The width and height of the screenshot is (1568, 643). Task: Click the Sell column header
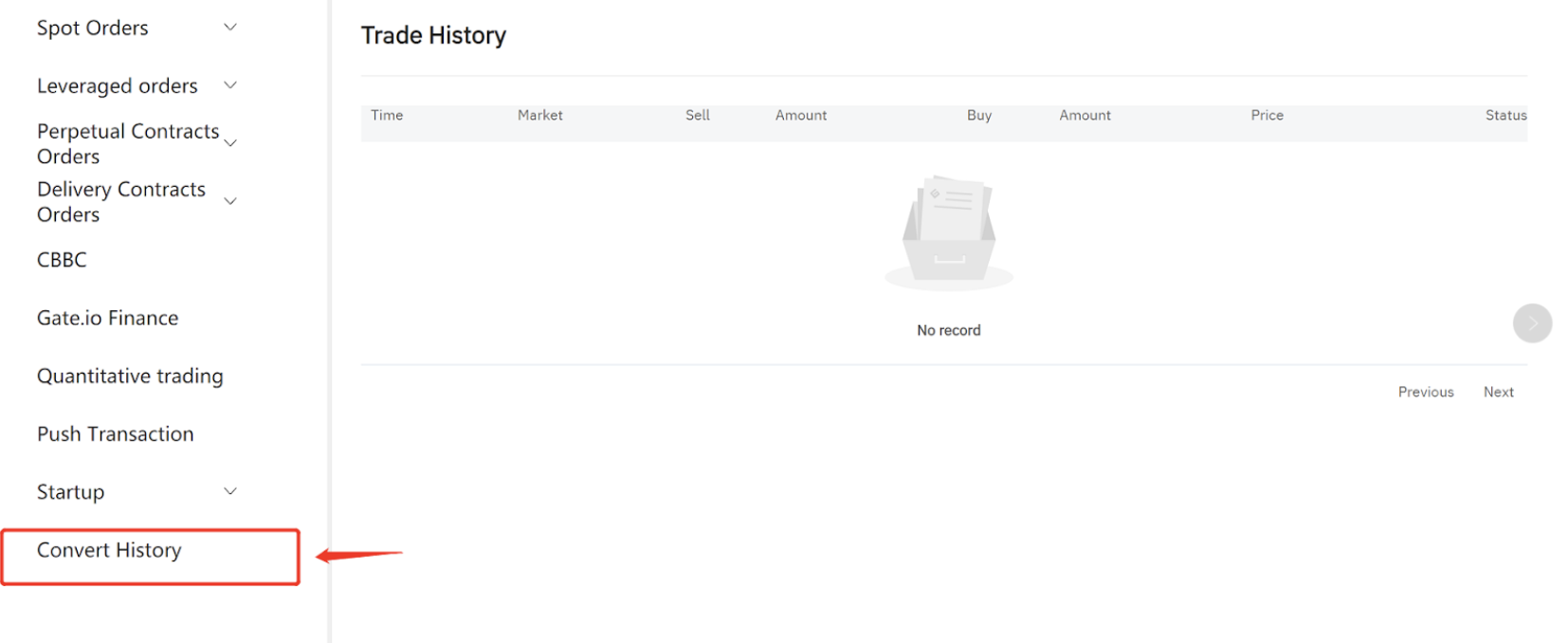click(x=698, y=115)
